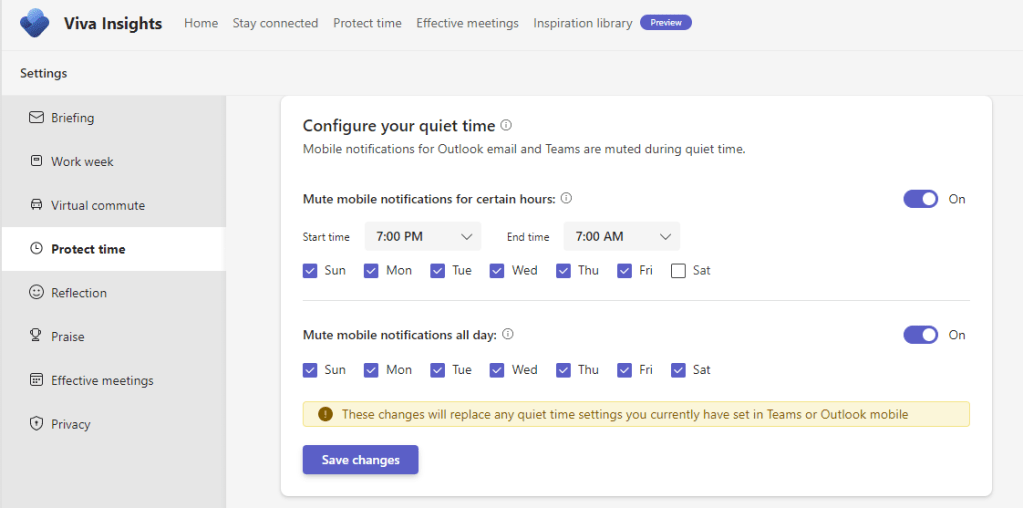
Task: Open the Start time 7:00 PM dropdown
Action: coord(423,237)
